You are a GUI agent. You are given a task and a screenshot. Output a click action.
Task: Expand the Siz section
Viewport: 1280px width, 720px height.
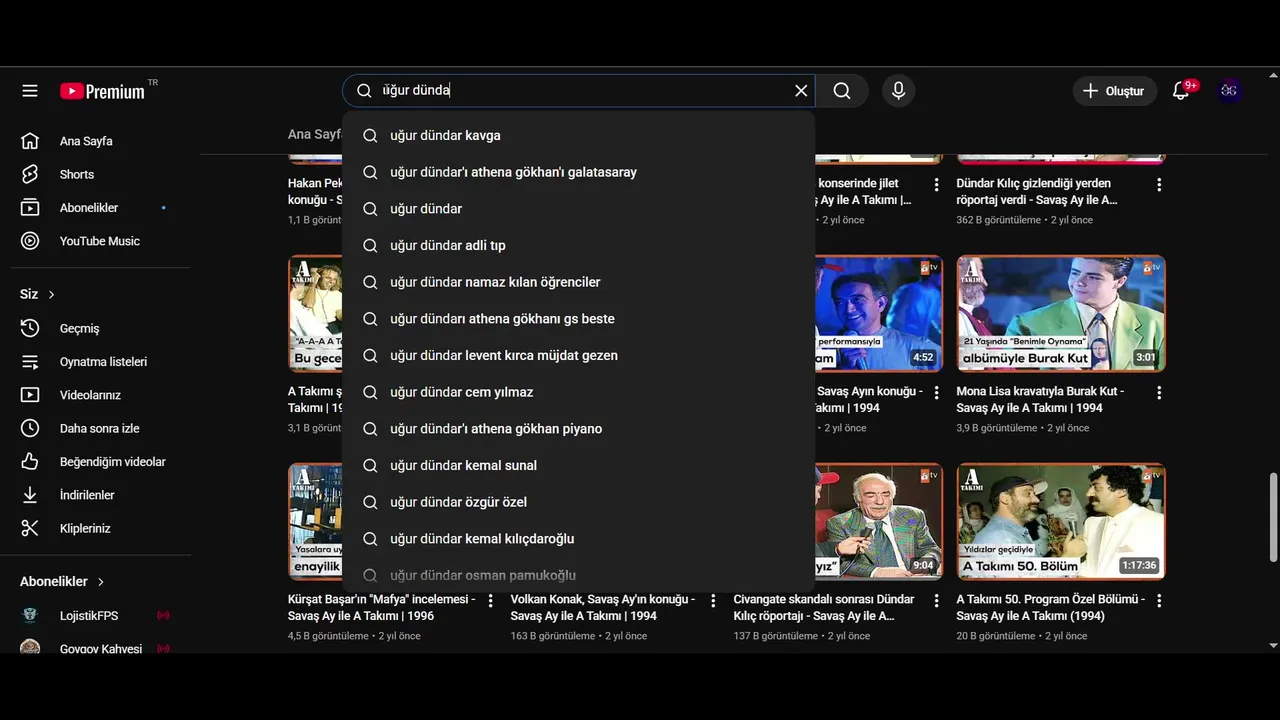[38, 294]
